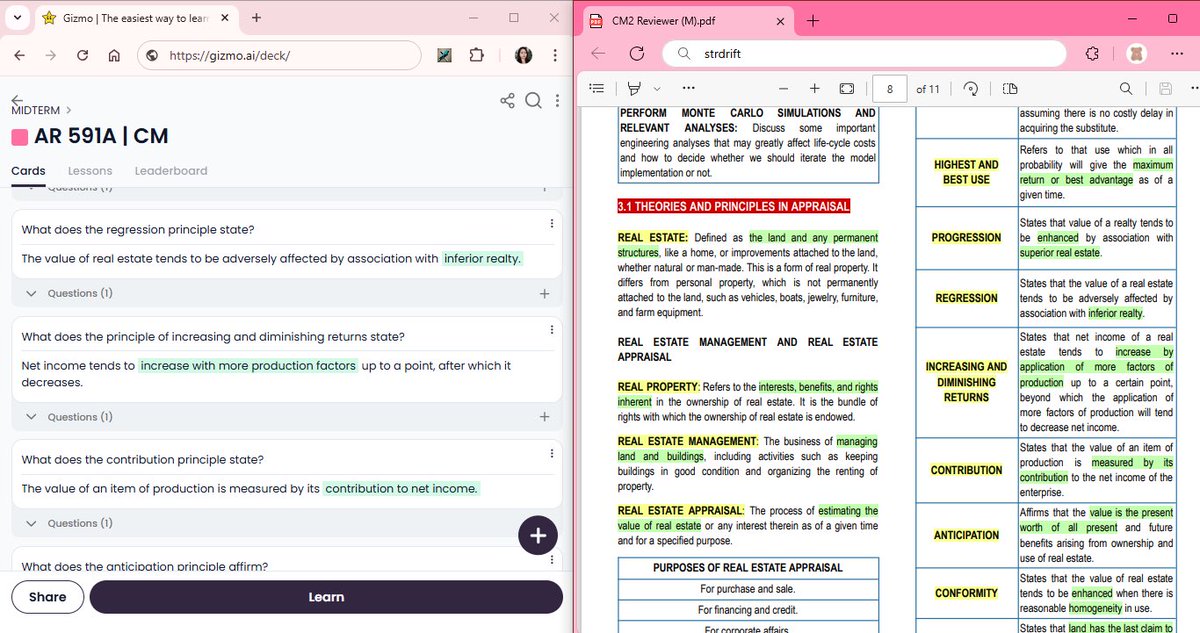Fit PDF page to width

click(x=847, y=88)
